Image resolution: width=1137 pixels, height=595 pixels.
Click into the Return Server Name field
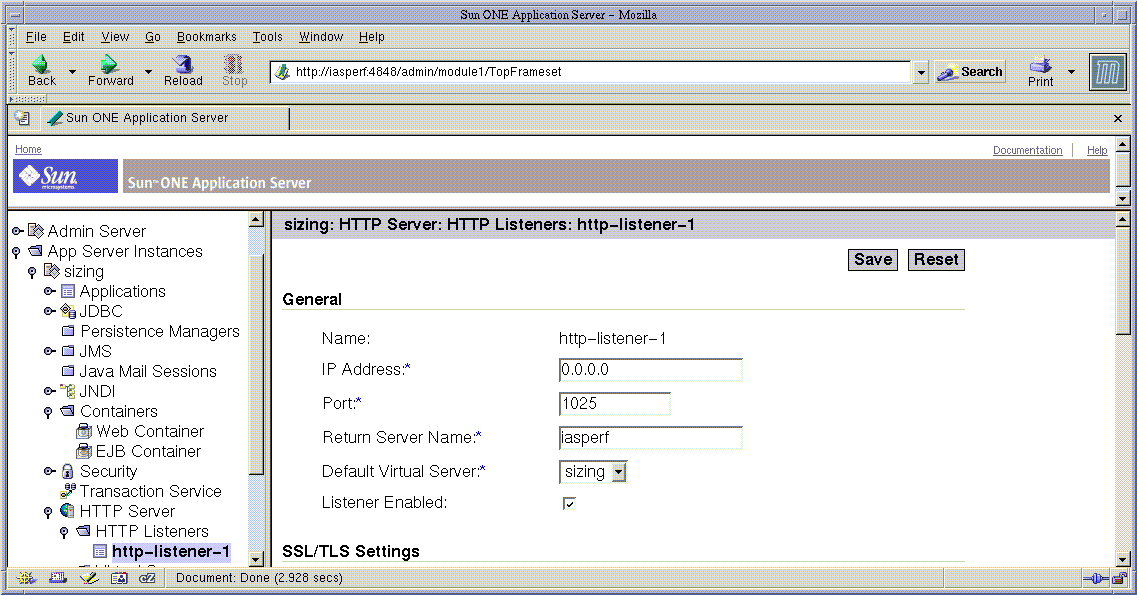[650, 438]
